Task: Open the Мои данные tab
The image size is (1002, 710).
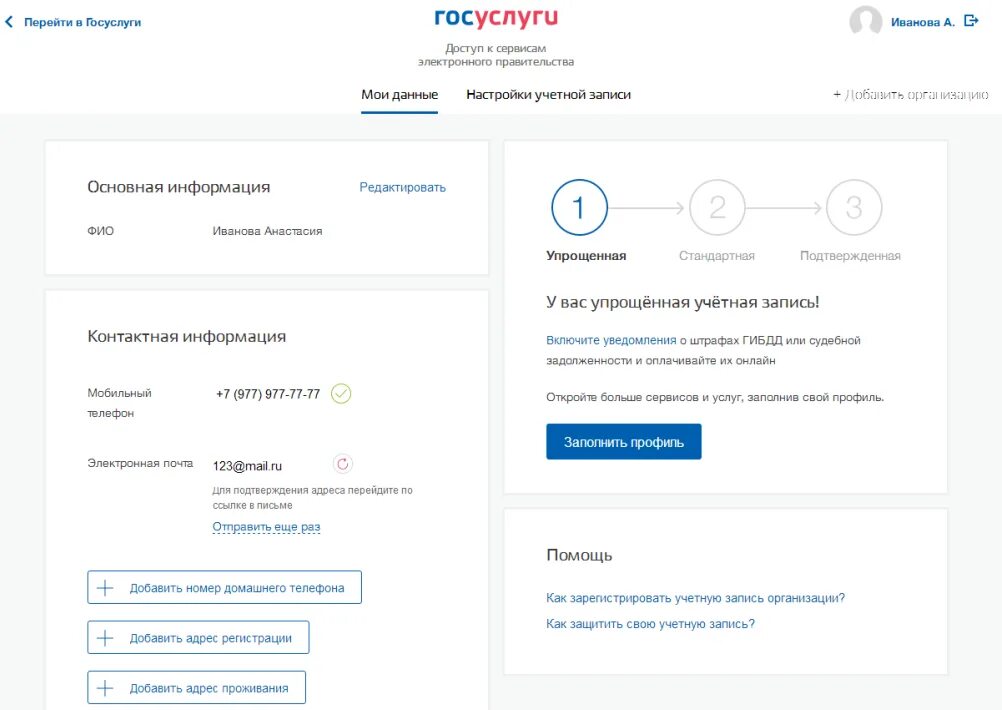Action: [x=399, y=94]
